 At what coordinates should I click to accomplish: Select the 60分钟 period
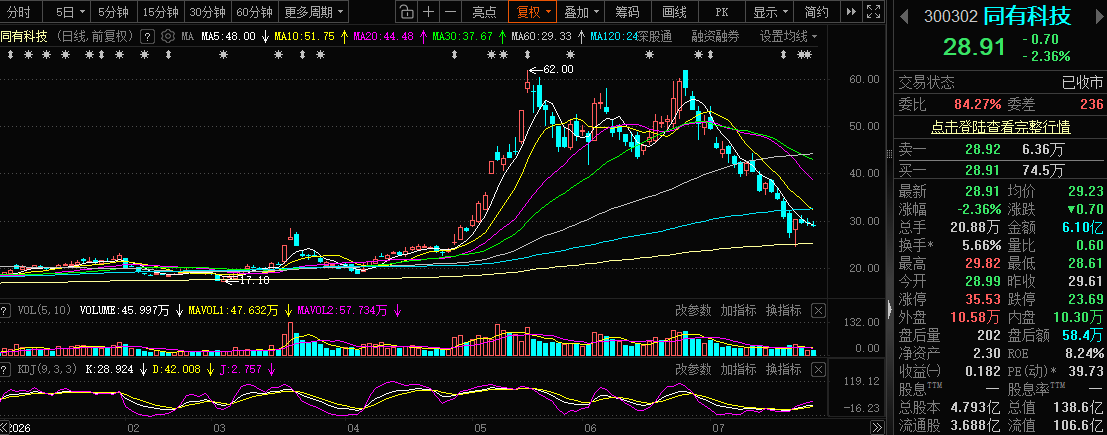point(254,11)
